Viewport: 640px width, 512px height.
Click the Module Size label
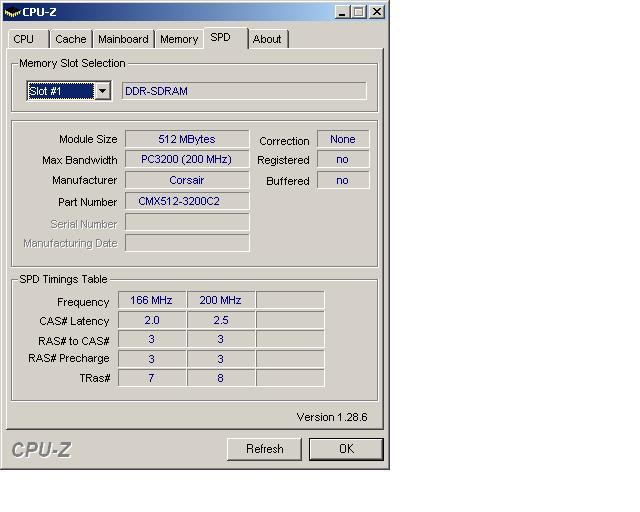pyautogui.click(x=88, y=139)
